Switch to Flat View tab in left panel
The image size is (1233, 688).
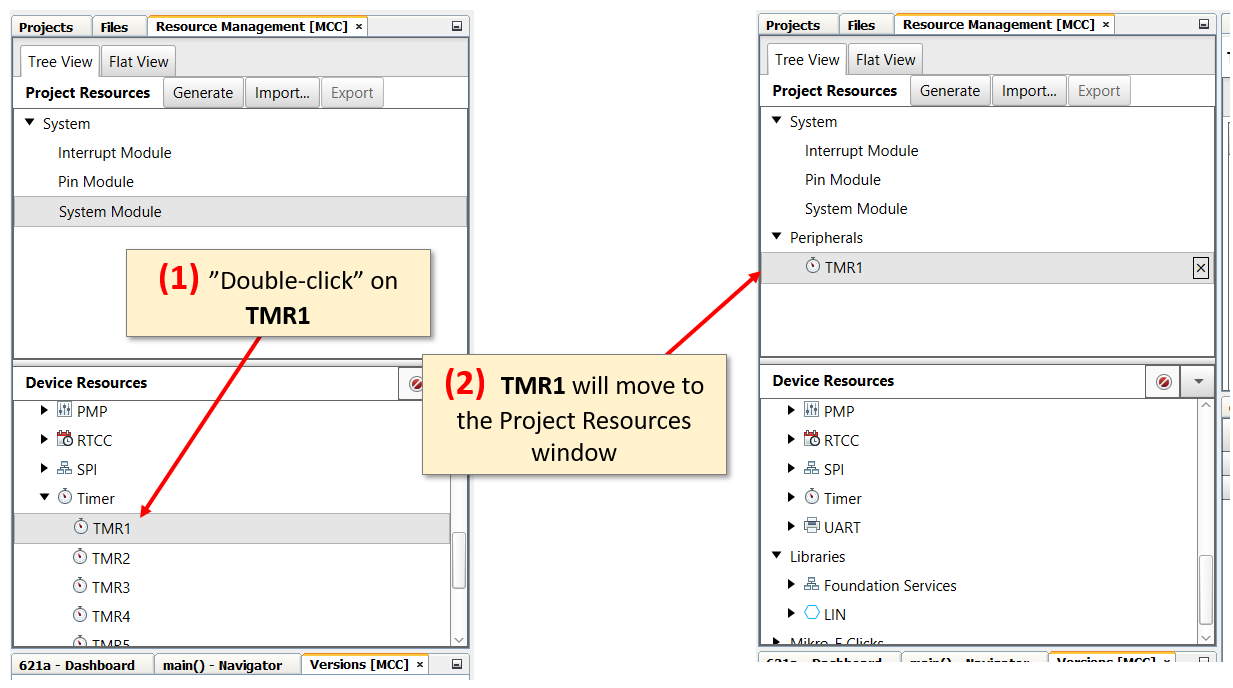138,62
